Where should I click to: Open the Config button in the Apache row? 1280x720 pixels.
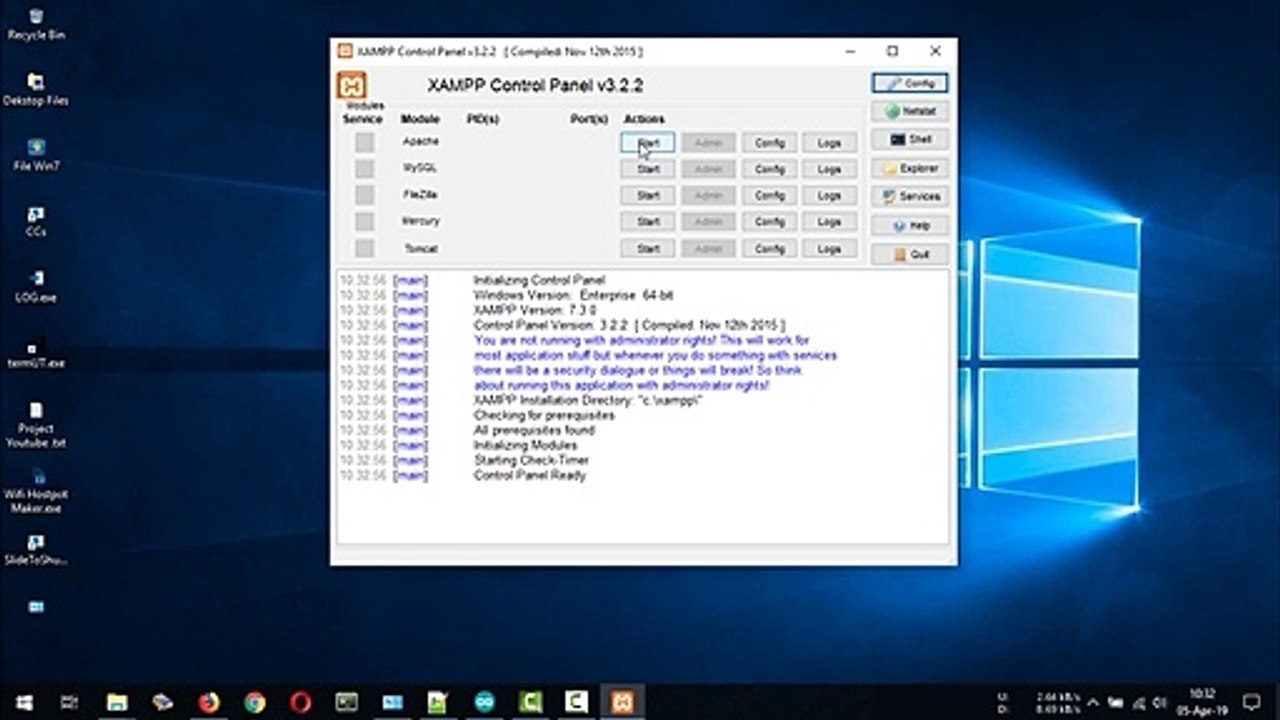[769, 143]
